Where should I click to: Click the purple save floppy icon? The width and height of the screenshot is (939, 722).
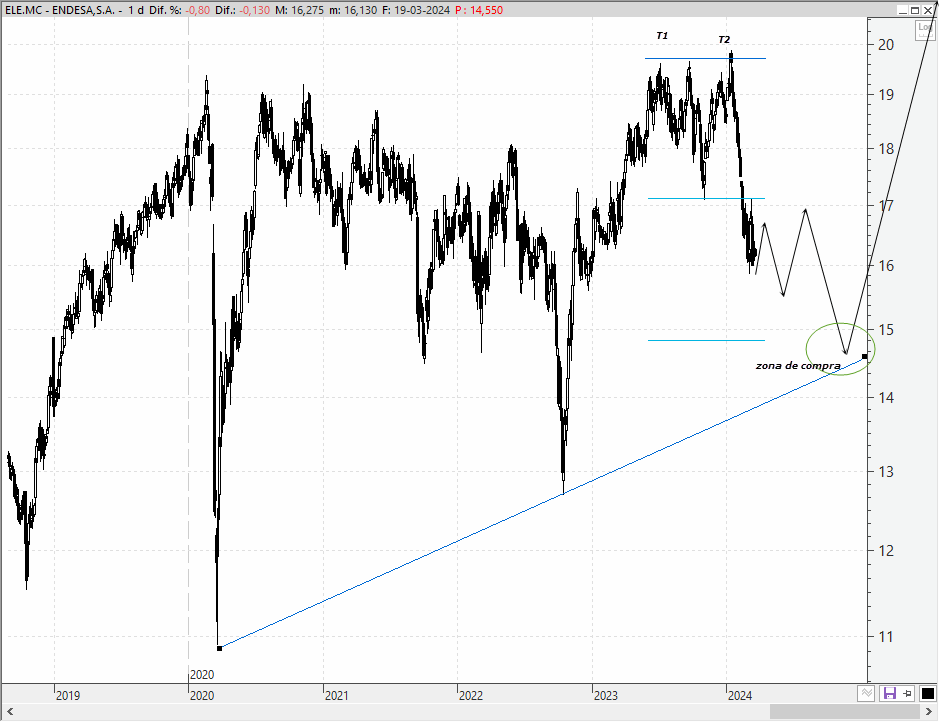click(x=889, y=693)
